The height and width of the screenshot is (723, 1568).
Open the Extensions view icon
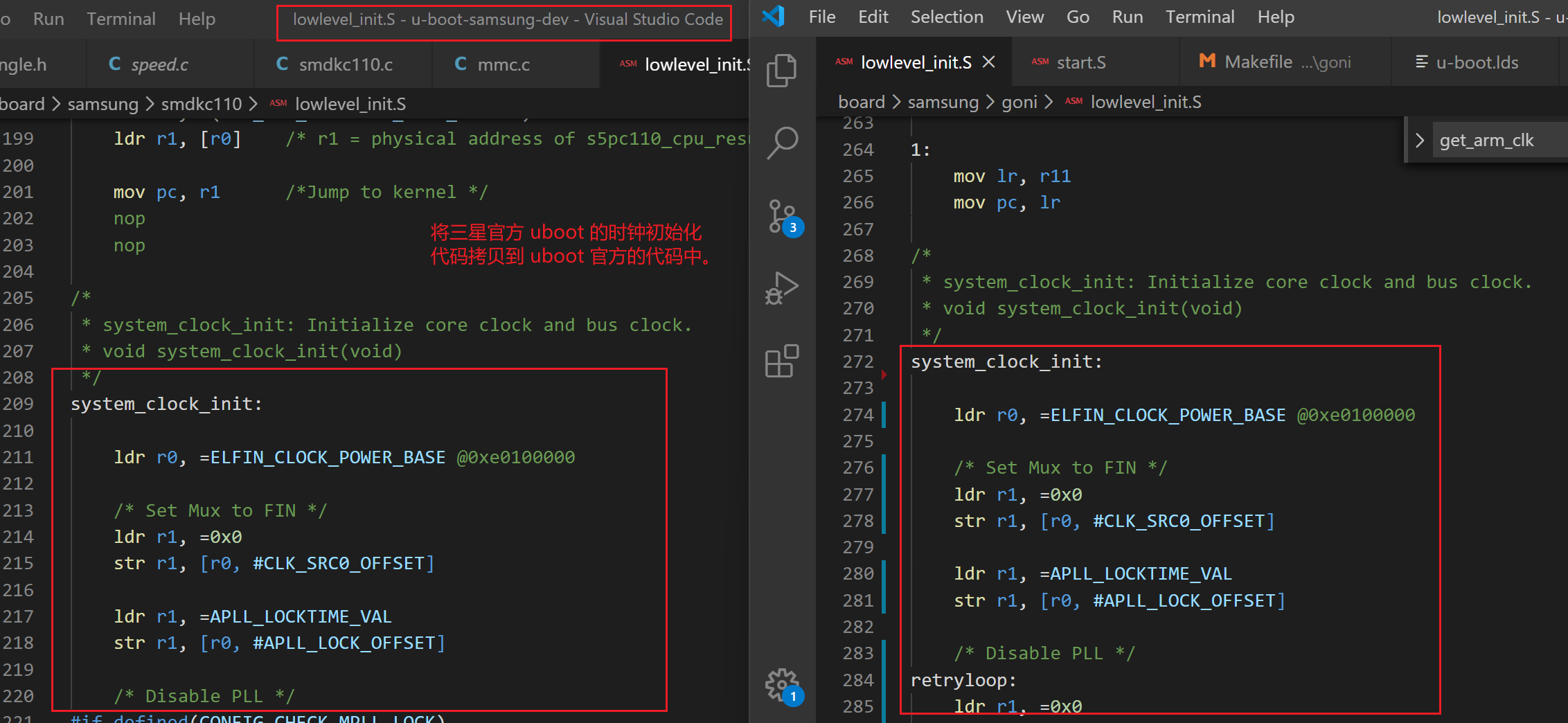pos(781,360)
